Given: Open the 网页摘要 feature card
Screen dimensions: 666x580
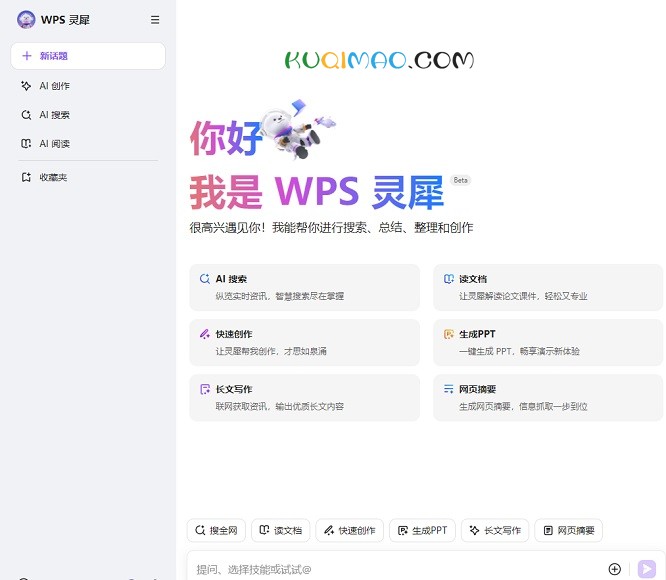Looking at the screenshot, I should tap(548, 398).
